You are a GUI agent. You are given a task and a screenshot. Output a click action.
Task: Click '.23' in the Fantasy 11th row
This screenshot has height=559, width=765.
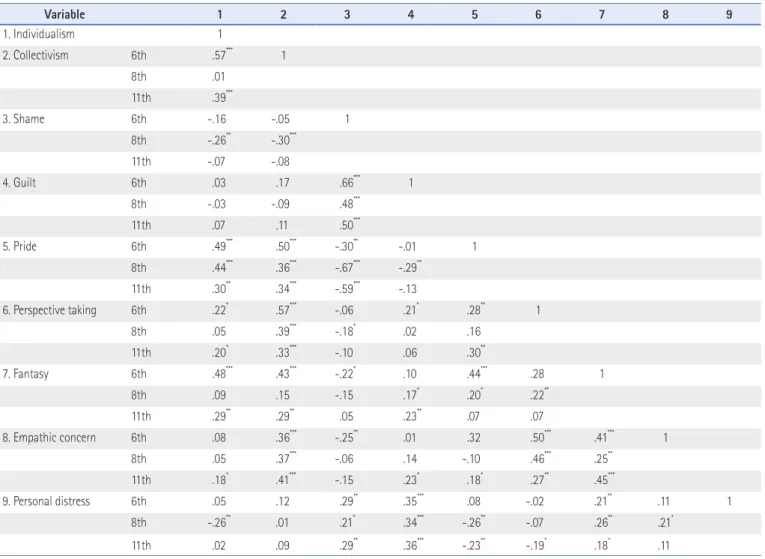tap(412, 416)
